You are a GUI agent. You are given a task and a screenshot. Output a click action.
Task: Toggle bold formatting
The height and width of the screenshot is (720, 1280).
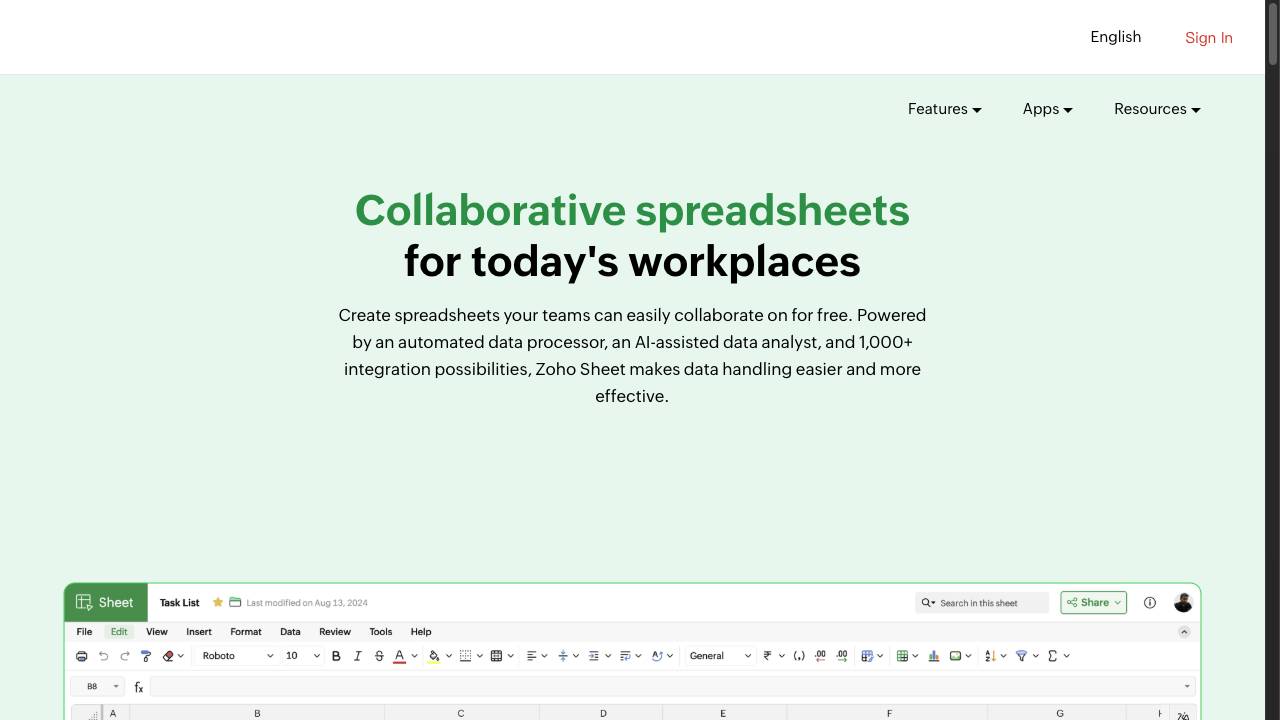click(x=336, y=656)
